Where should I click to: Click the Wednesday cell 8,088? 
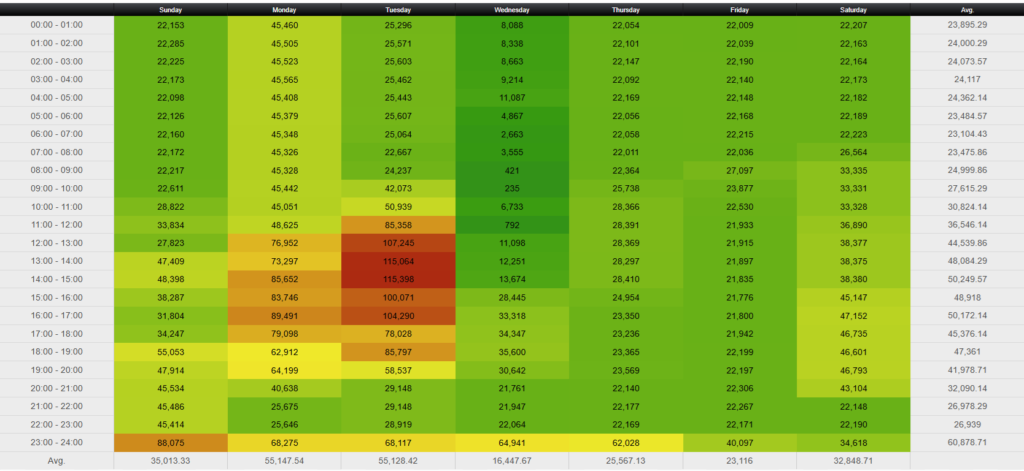[x=512, y=25]
